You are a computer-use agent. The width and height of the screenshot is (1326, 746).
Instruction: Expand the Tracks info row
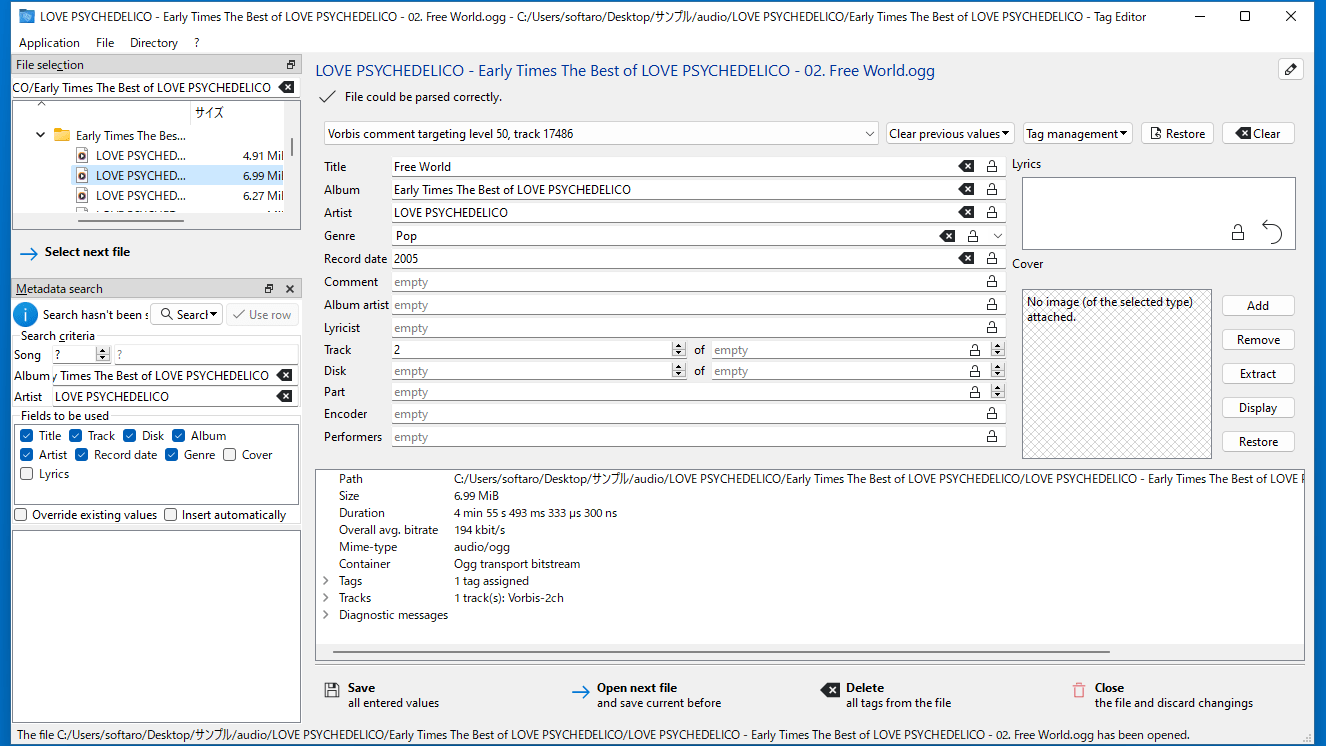tap(326, 598)
